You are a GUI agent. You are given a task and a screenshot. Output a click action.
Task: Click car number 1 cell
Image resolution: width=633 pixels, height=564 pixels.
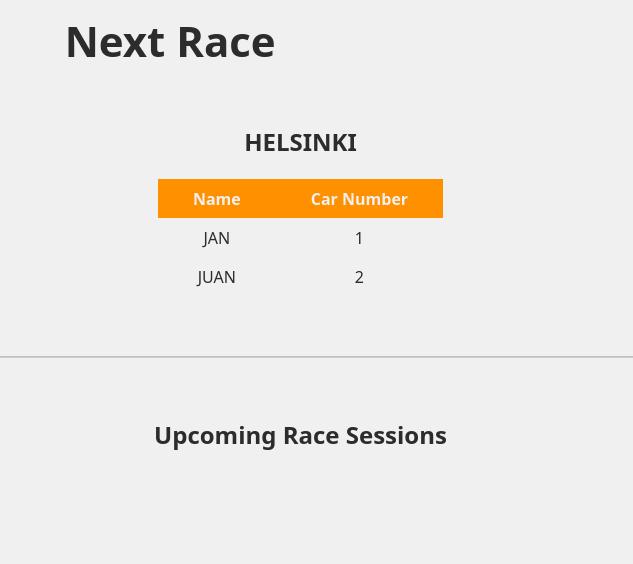pyautogui.click(x=359, y=238)
